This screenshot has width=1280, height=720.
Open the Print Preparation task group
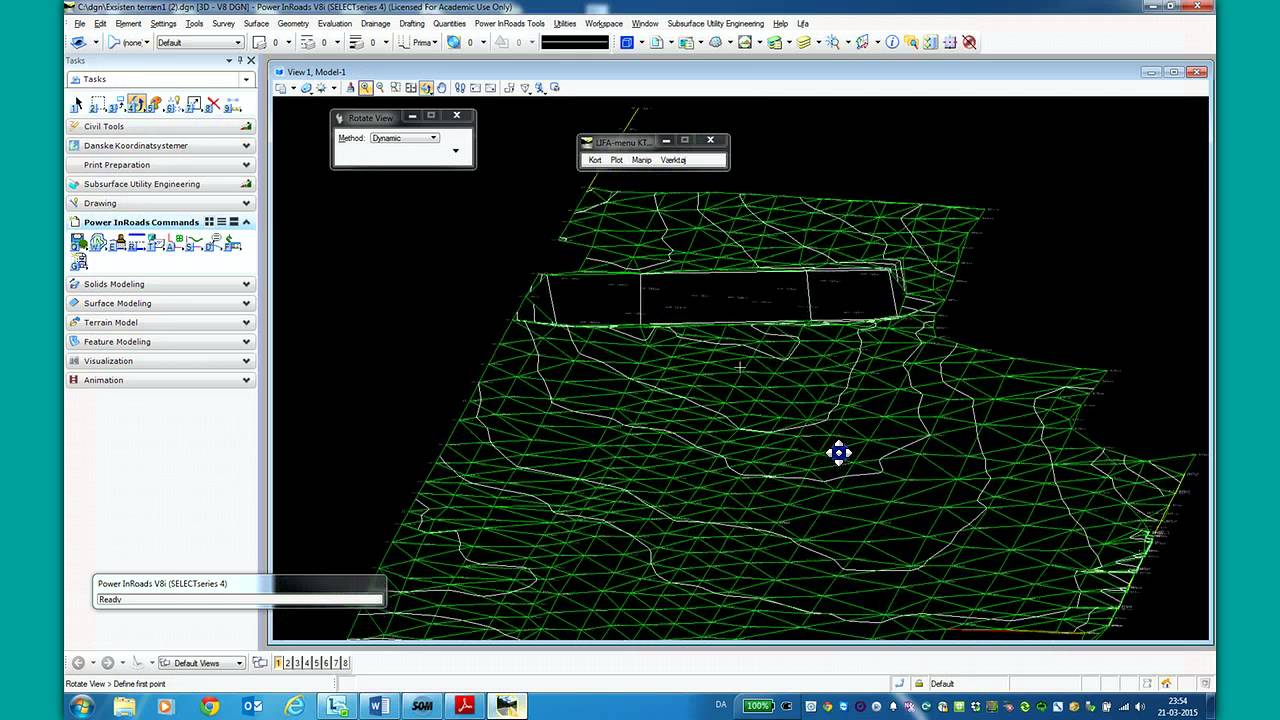[160, 165]
